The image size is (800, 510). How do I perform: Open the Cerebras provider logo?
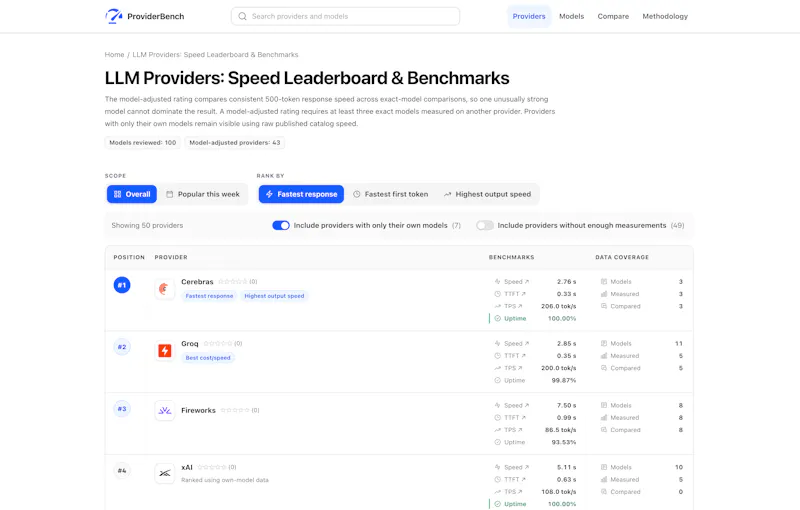[x=165, y=289]
